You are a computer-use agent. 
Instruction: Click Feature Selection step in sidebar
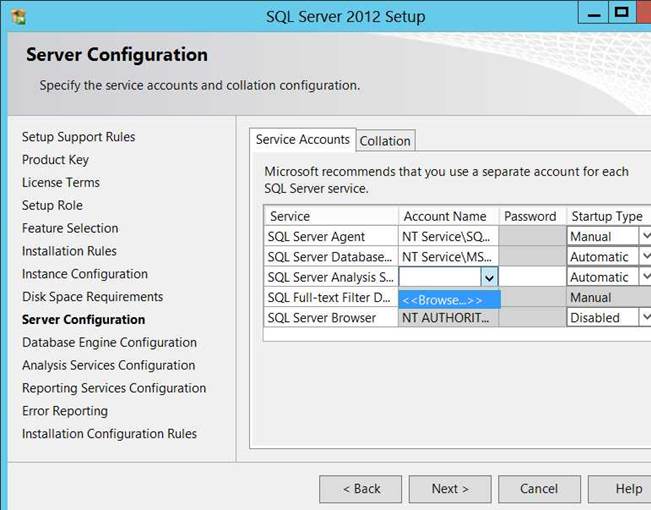click(x=70, y=228)
